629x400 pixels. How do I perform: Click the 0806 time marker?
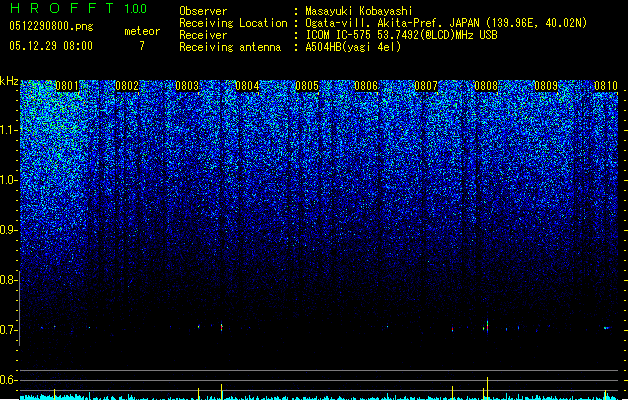[x=366, y=86]
